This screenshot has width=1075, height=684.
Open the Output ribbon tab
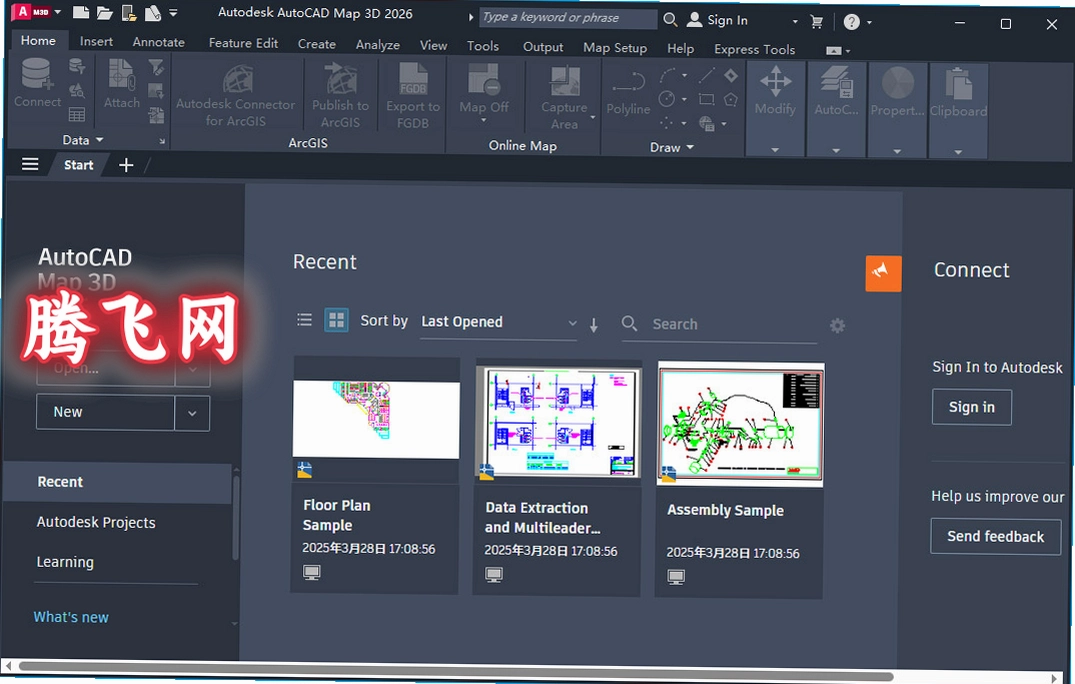pos(543,47)
